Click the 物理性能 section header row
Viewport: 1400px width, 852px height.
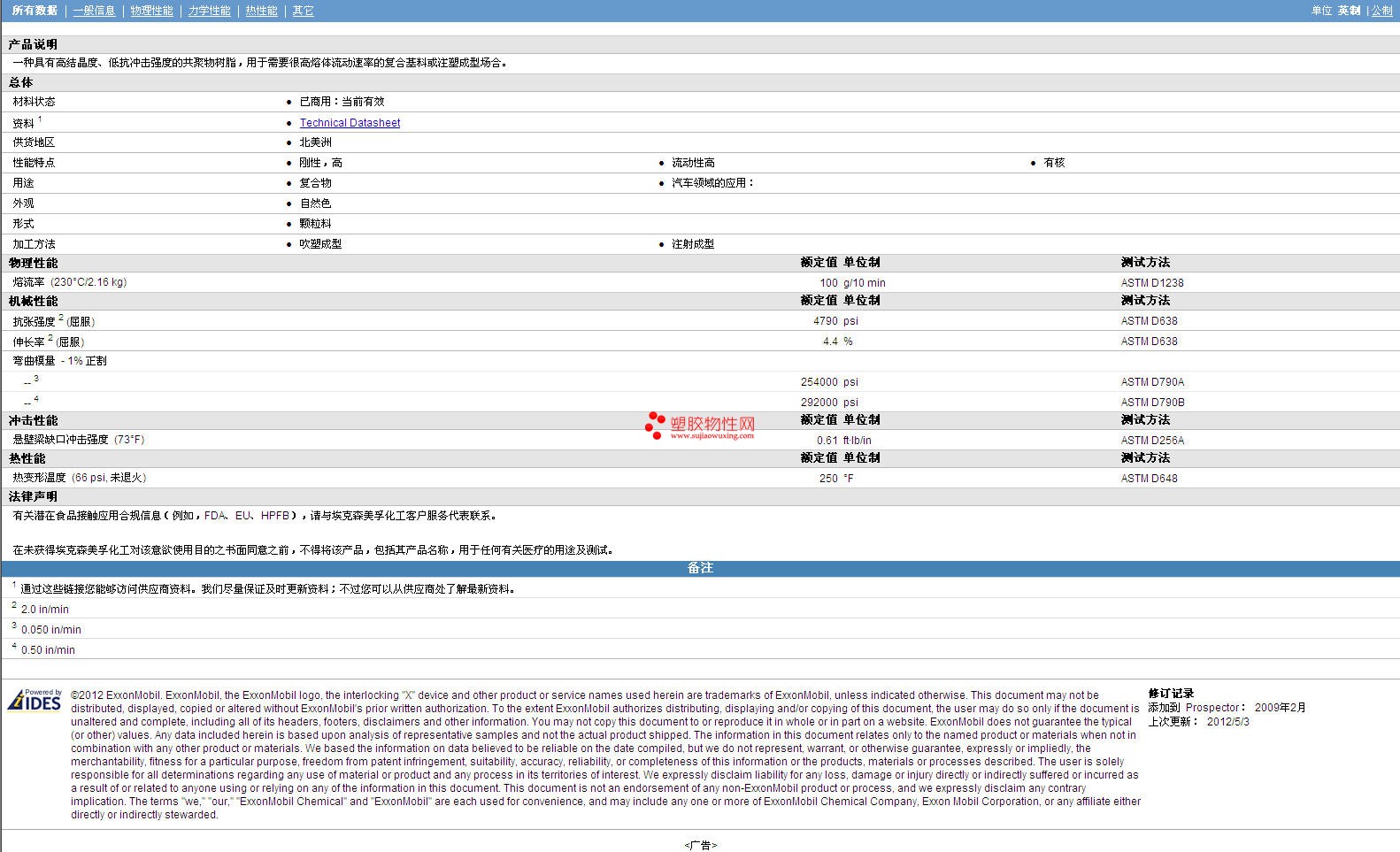click(700, 263)
